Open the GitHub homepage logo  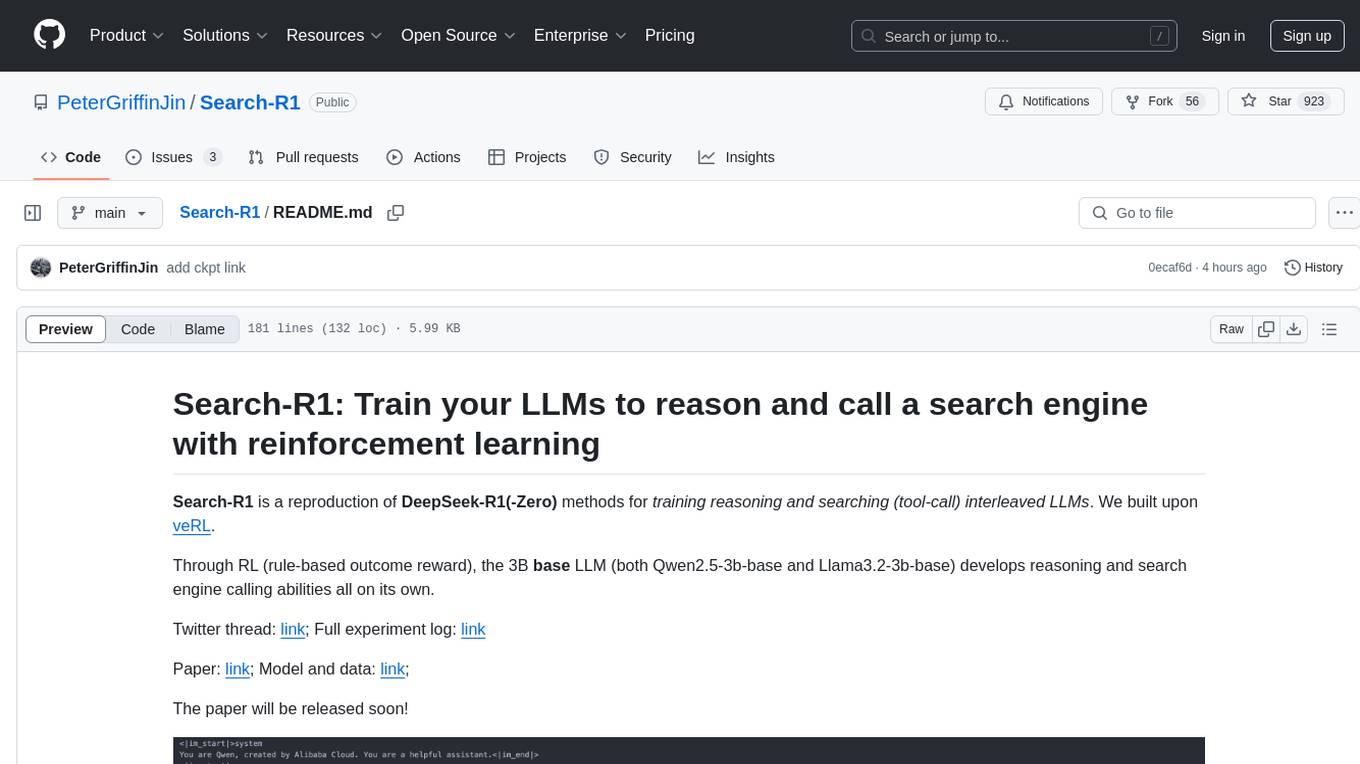[49, 35]
